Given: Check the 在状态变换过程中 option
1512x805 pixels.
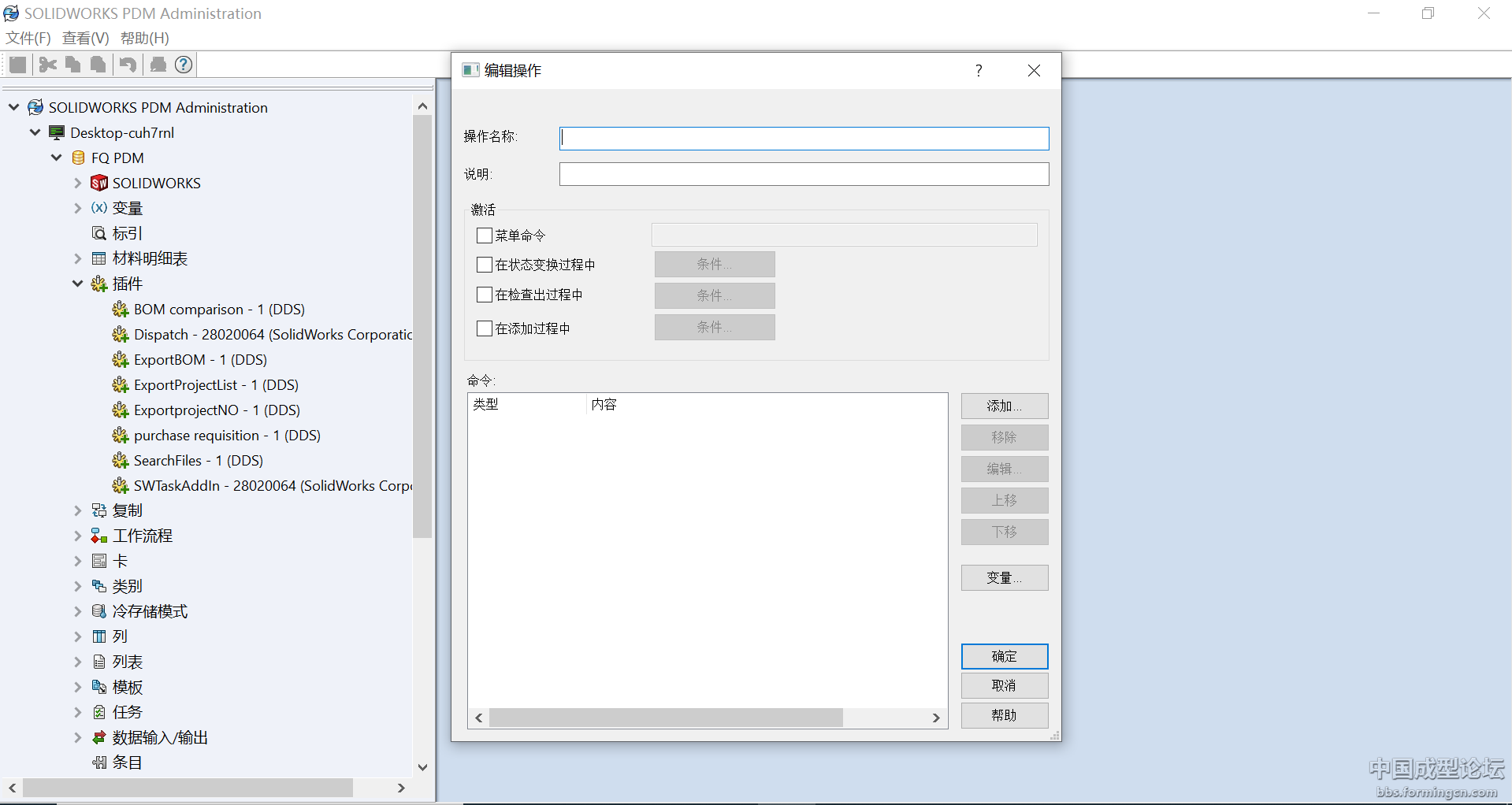Looking at the screenshot, I should point(485,265).
